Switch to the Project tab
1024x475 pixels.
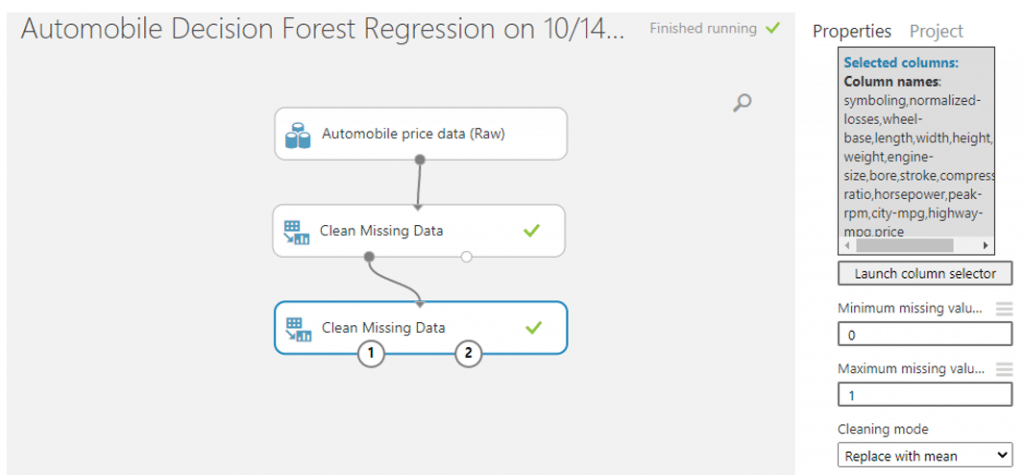tap(936, 31)
